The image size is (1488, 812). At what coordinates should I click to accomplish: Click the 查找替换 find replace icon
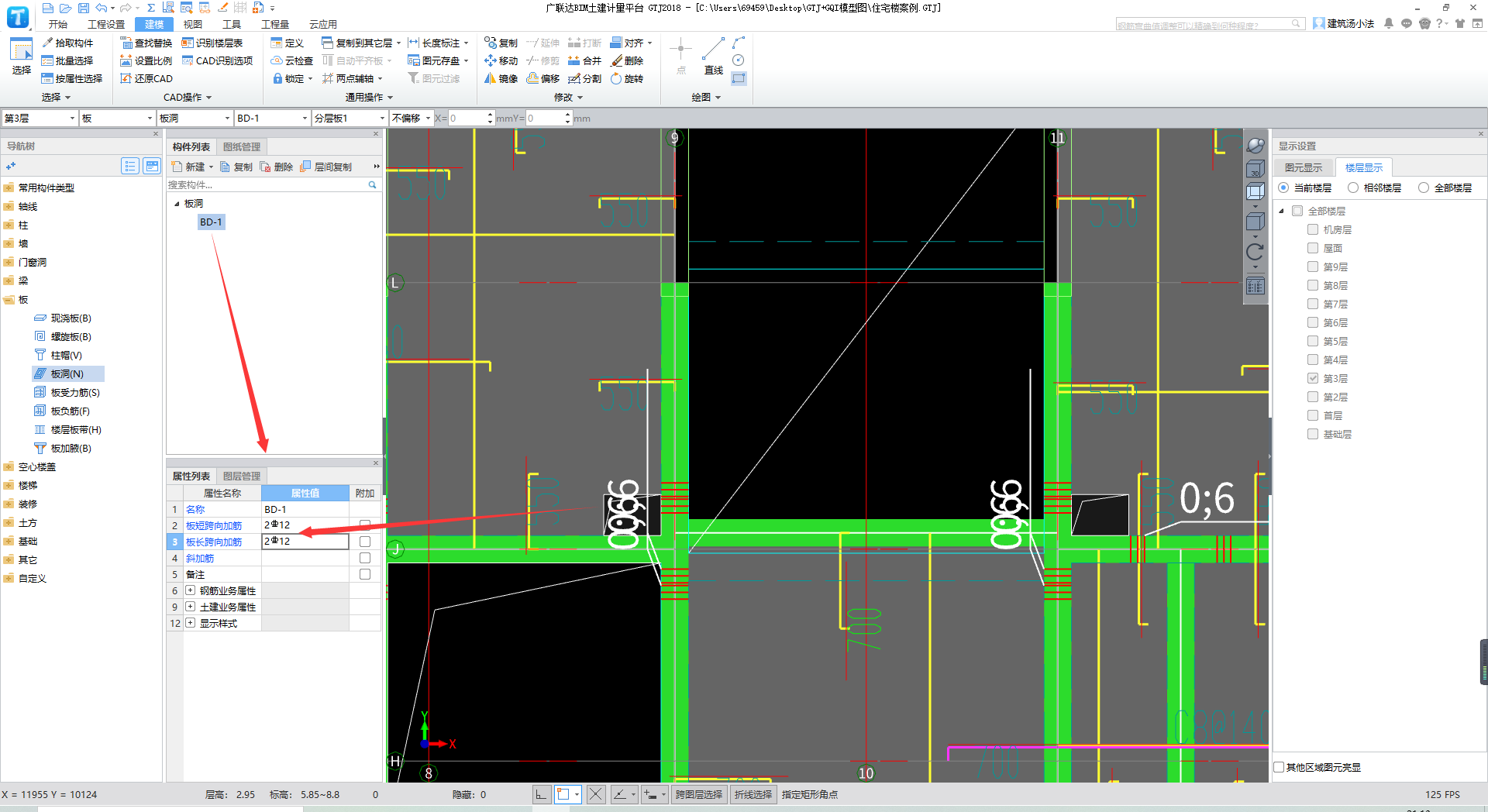[x=146, y=43]
